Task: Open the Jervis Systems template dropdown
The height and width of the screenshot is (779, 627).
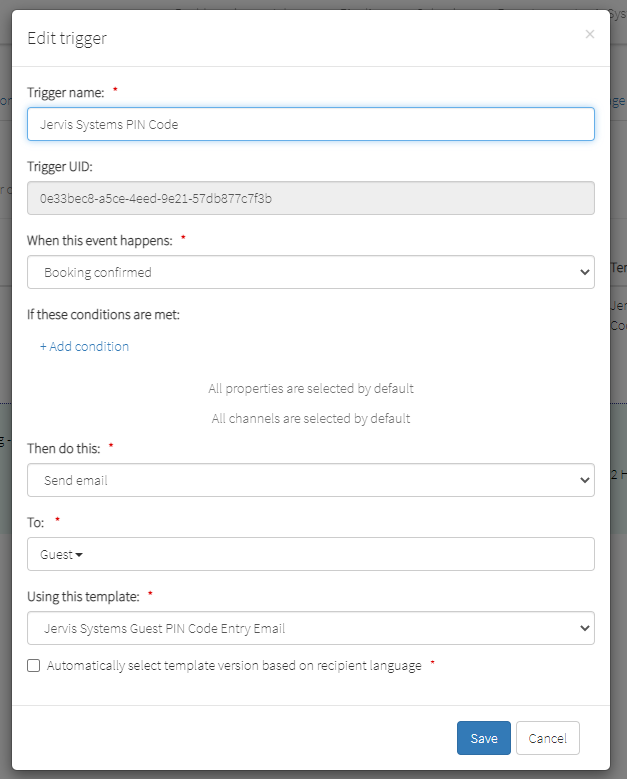Action: (x=310, y=628)
